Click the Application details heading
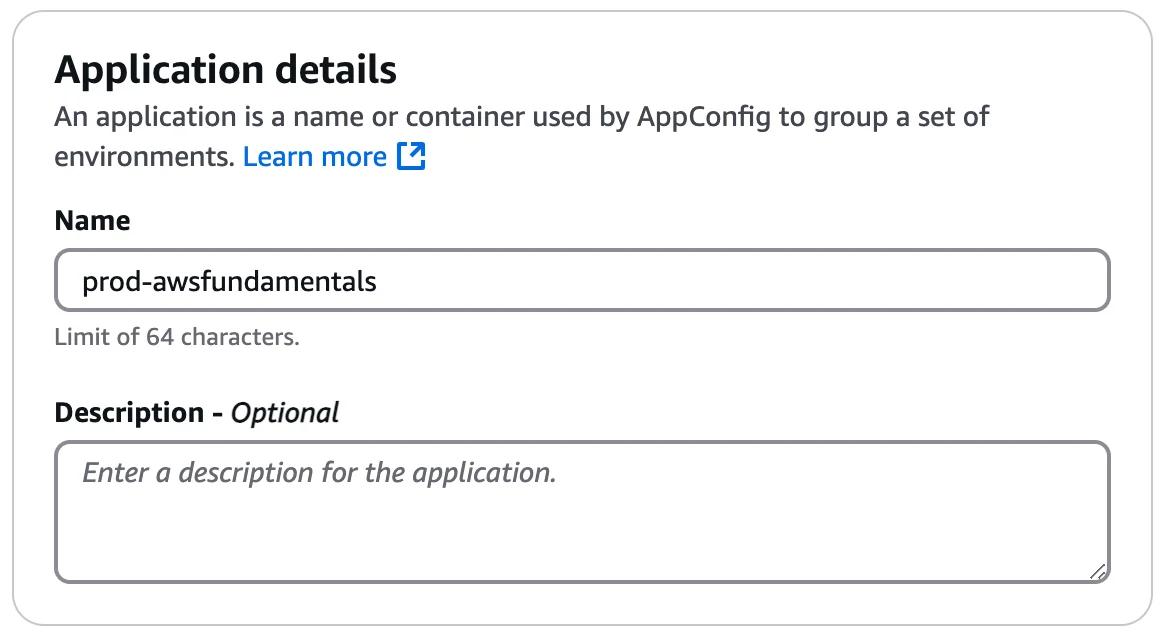 [226, 69]
